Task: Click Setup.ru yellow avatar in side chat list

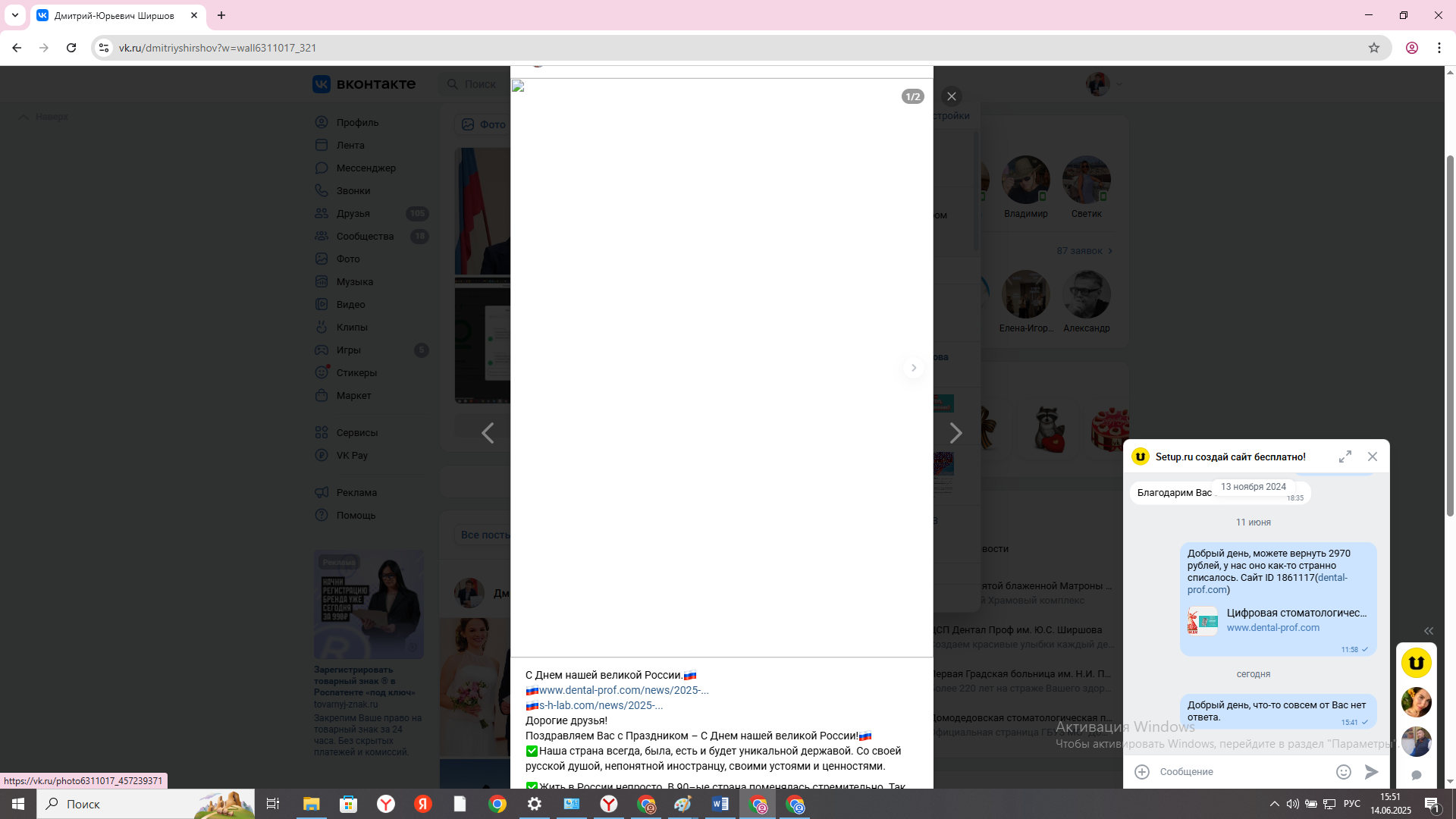Action: (1416, 663)
